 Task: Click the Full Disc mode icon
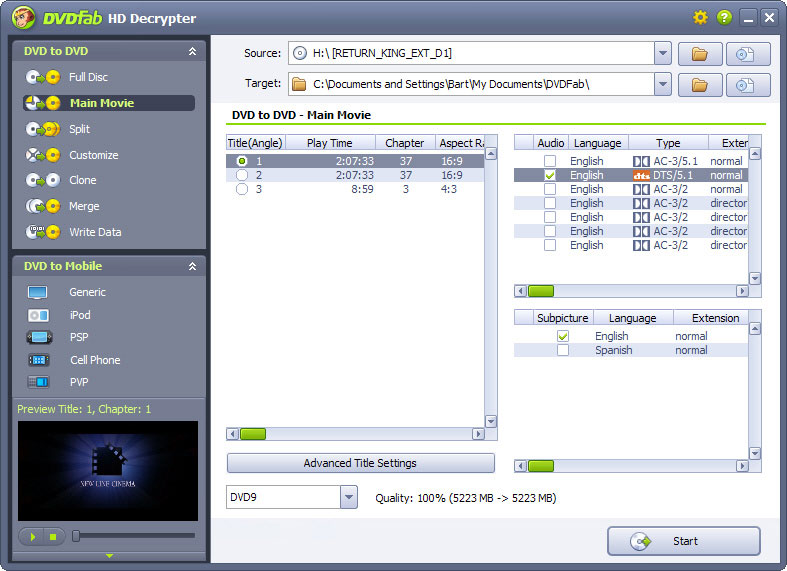[43, 77]
